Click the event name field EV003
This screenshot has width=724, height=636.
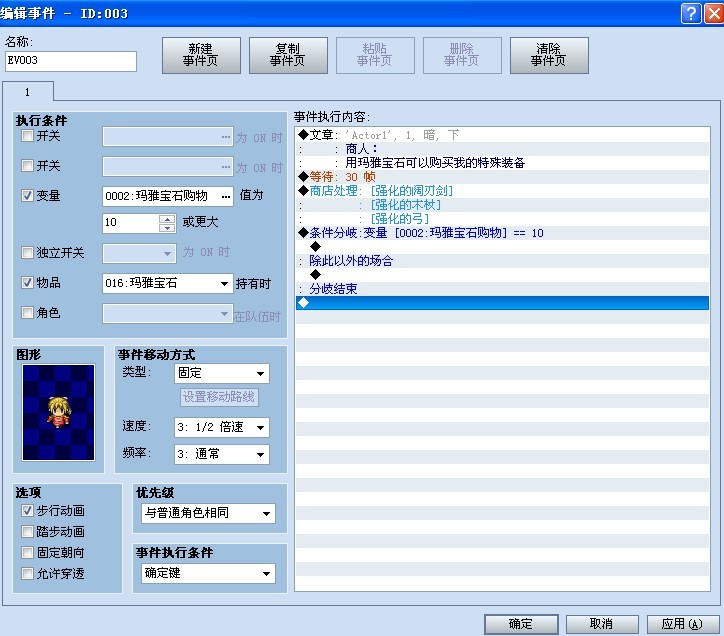[x=71, y=61]
